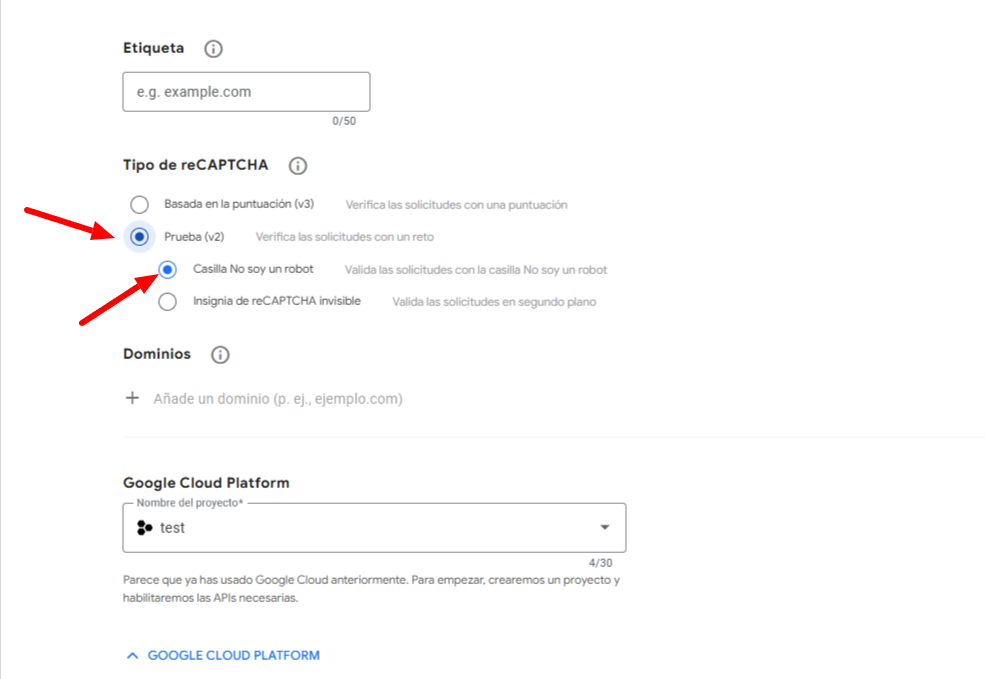Viewport: 985px width, 679px height.
Task: Select Insignia de reCAPTCHA invisible radio button
Action: coord(167,302)
